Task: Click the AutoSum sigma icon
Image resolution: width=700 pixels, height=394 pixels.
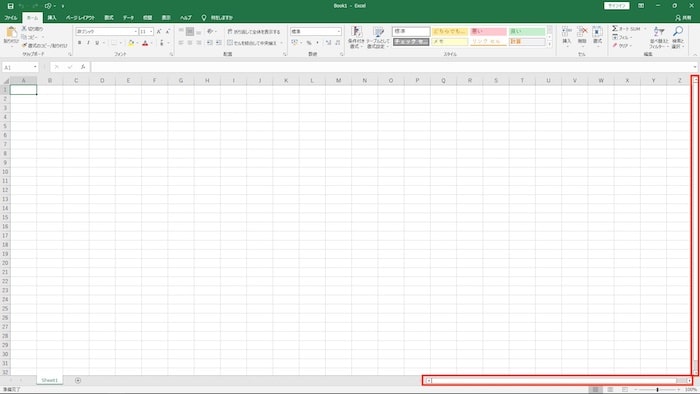Action: coord(615,29)
